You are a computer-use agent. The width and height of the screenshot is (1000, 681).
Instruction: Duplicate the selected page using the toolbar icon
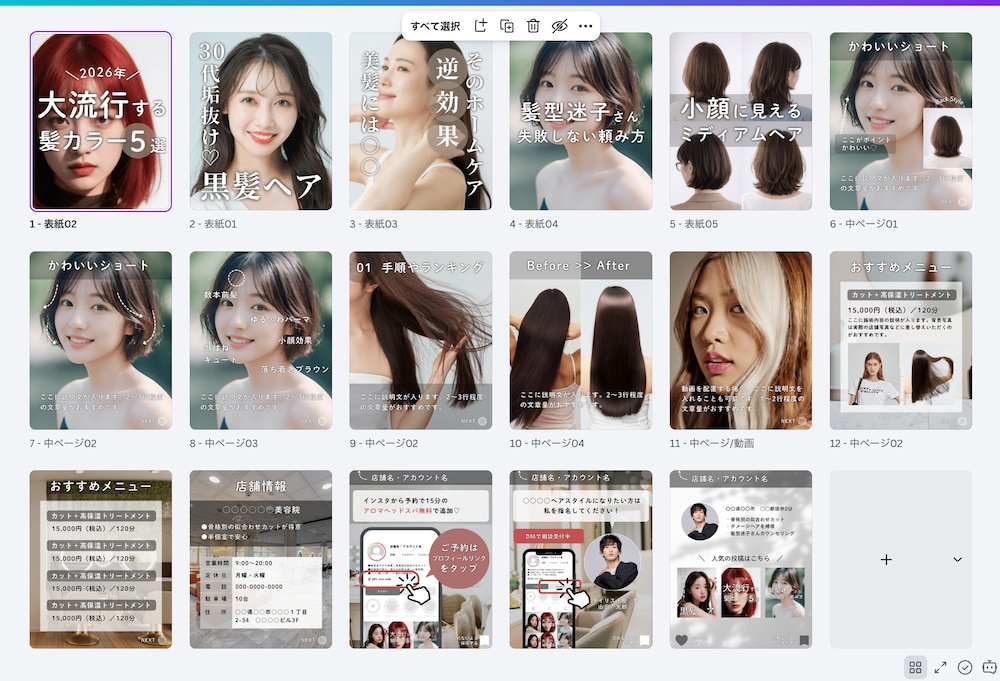pyautogui.click(x=506, y=26)
